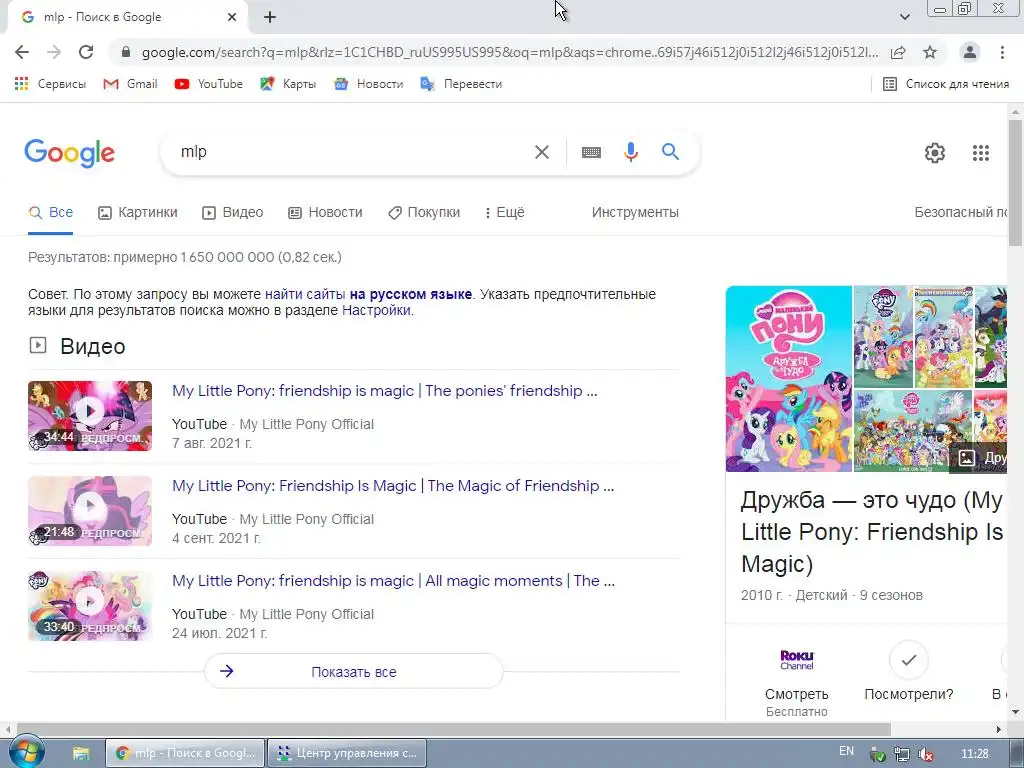Viewport: 1024px width, 768px height.
Task: Click Показать все videos button
Action: pyautogui.click(x=354, y=671)
